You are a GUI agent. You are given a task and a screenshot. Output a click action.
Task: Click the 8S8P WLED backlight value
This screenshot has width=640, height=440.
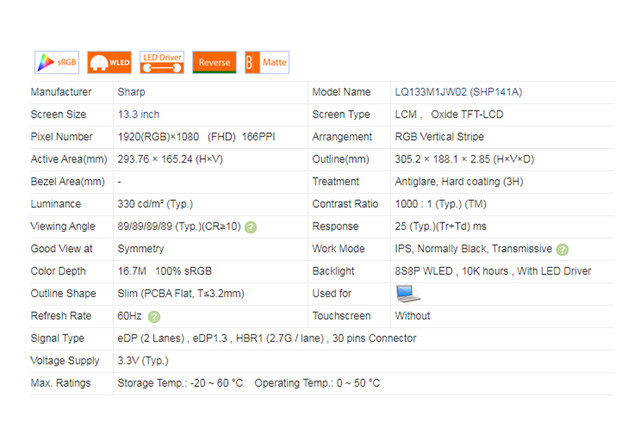tap(424, 271)
